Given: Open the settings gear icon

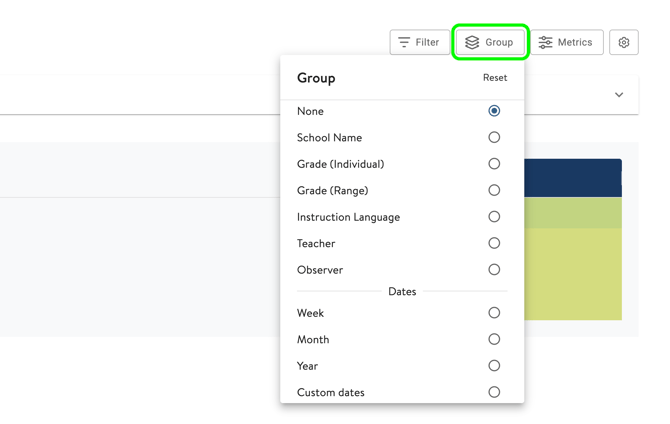Looking at the screenshot, I should [623, 42].
